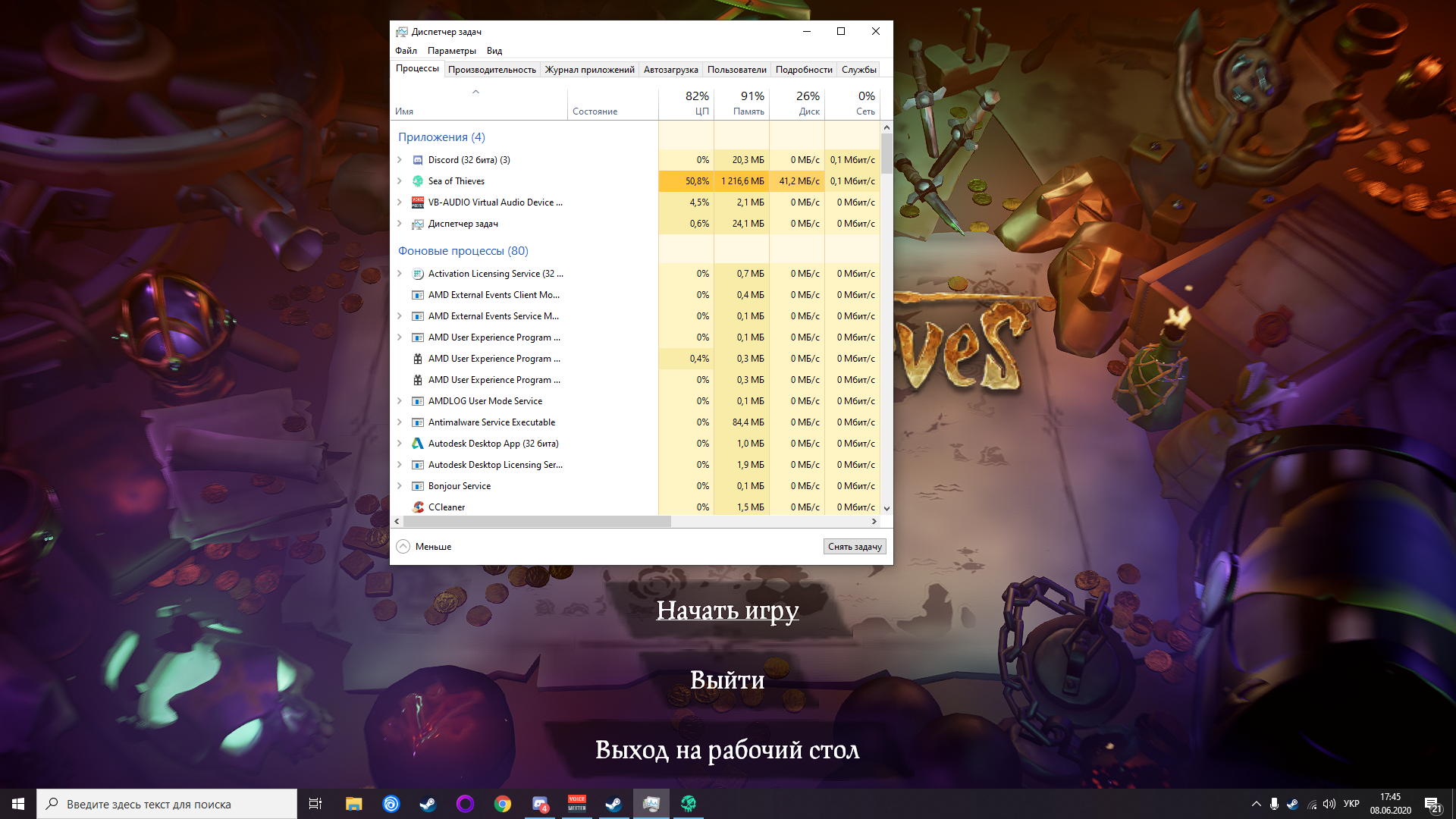Click the Activation Licensing Service icon
Image resolution: width=1456 pixels, height=819 pixels.
pos(418,274)
